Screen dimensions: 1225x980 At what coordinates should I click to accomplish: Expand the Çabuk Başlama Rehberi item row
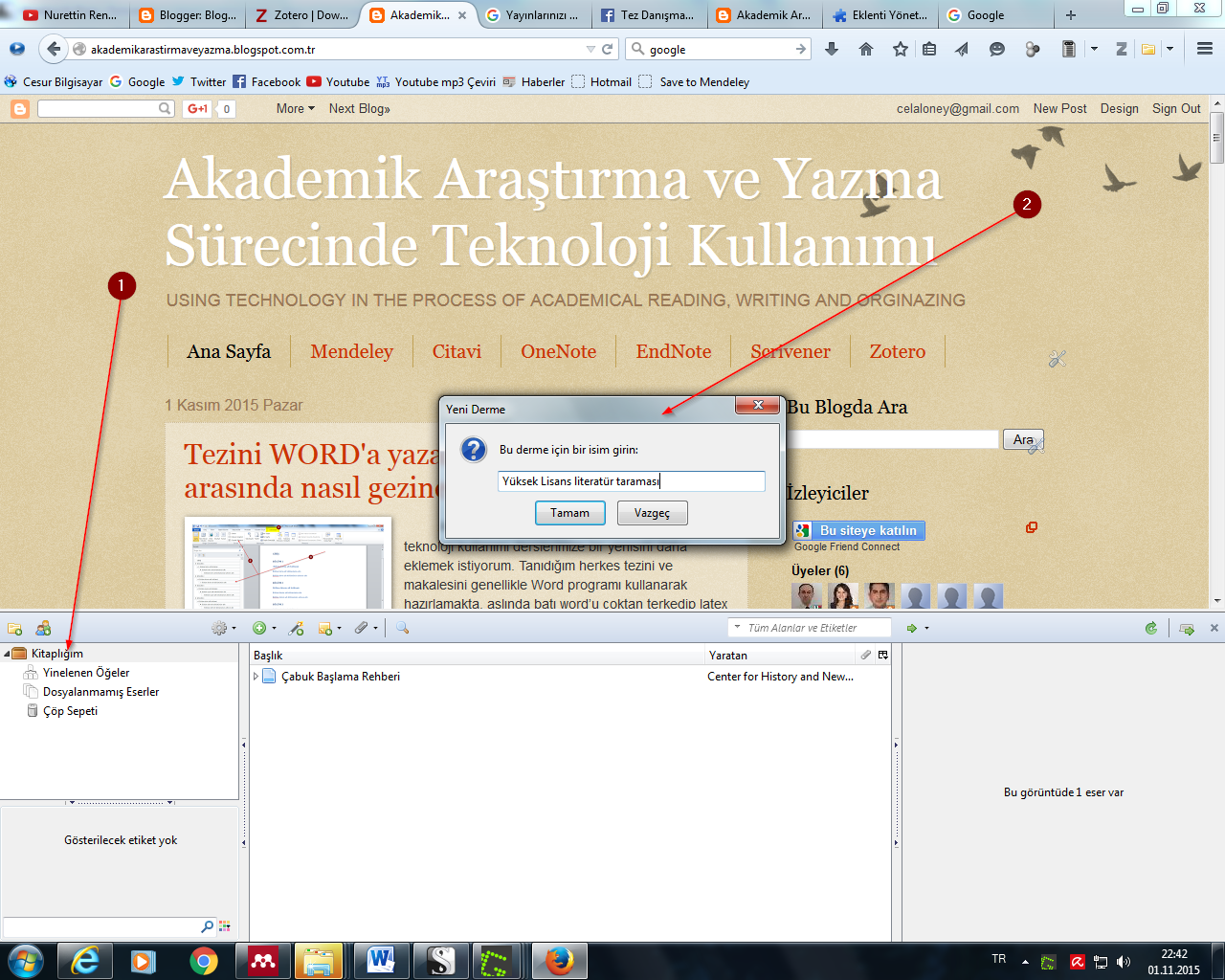pyautogui.click(x=256, y=677)
